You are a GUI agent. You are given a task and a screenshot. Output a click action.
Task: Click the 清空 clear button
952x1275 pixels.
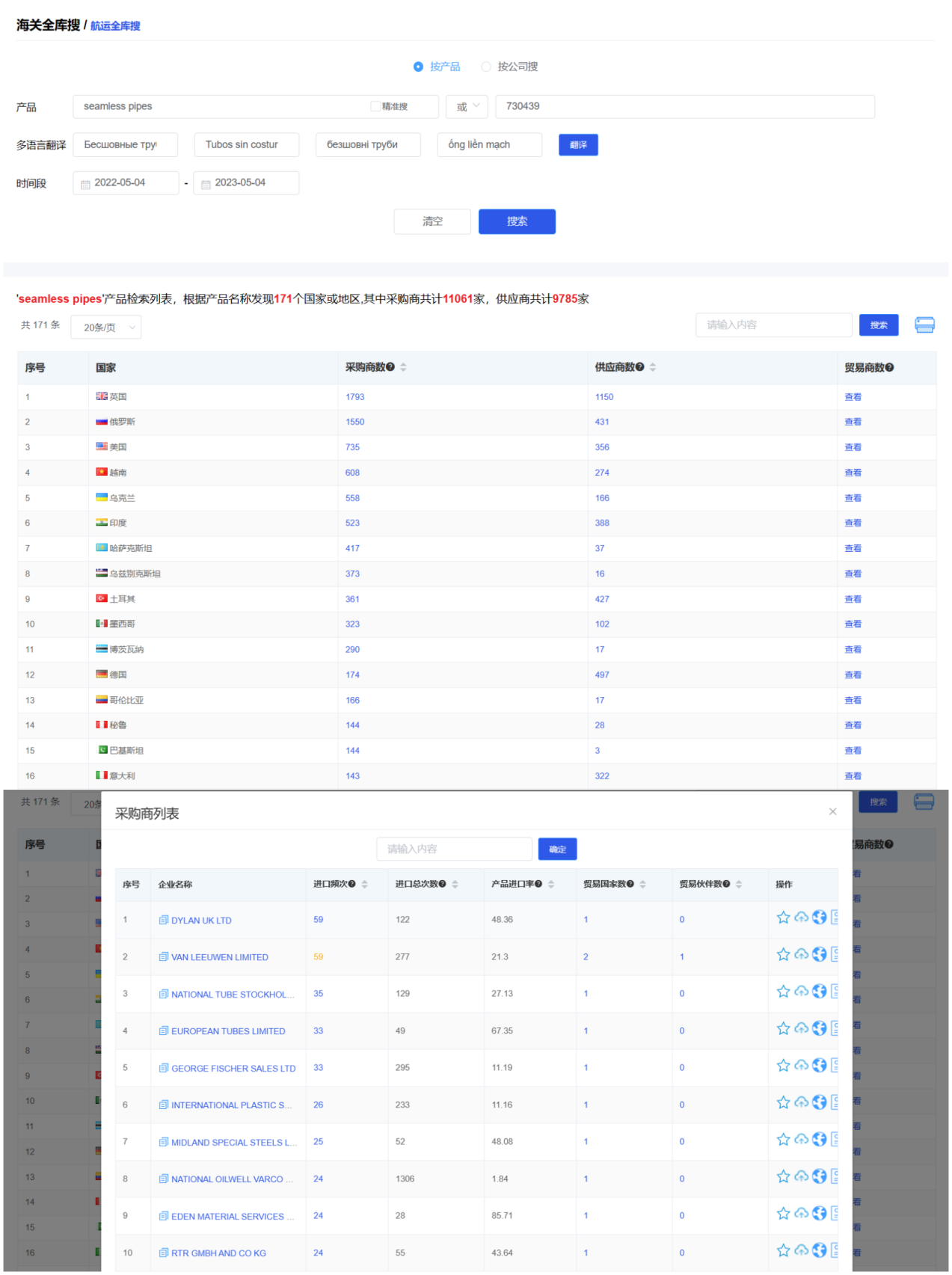click(x=432, y=221)
